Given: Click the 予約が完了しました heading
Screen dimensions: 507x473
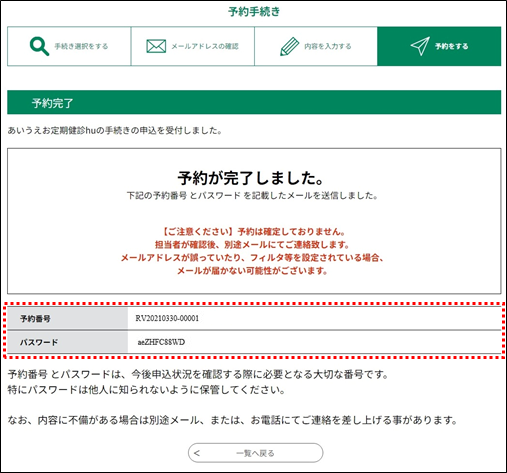Looking at the screenshot, I should pyautogui.click(x=251, y=178).
